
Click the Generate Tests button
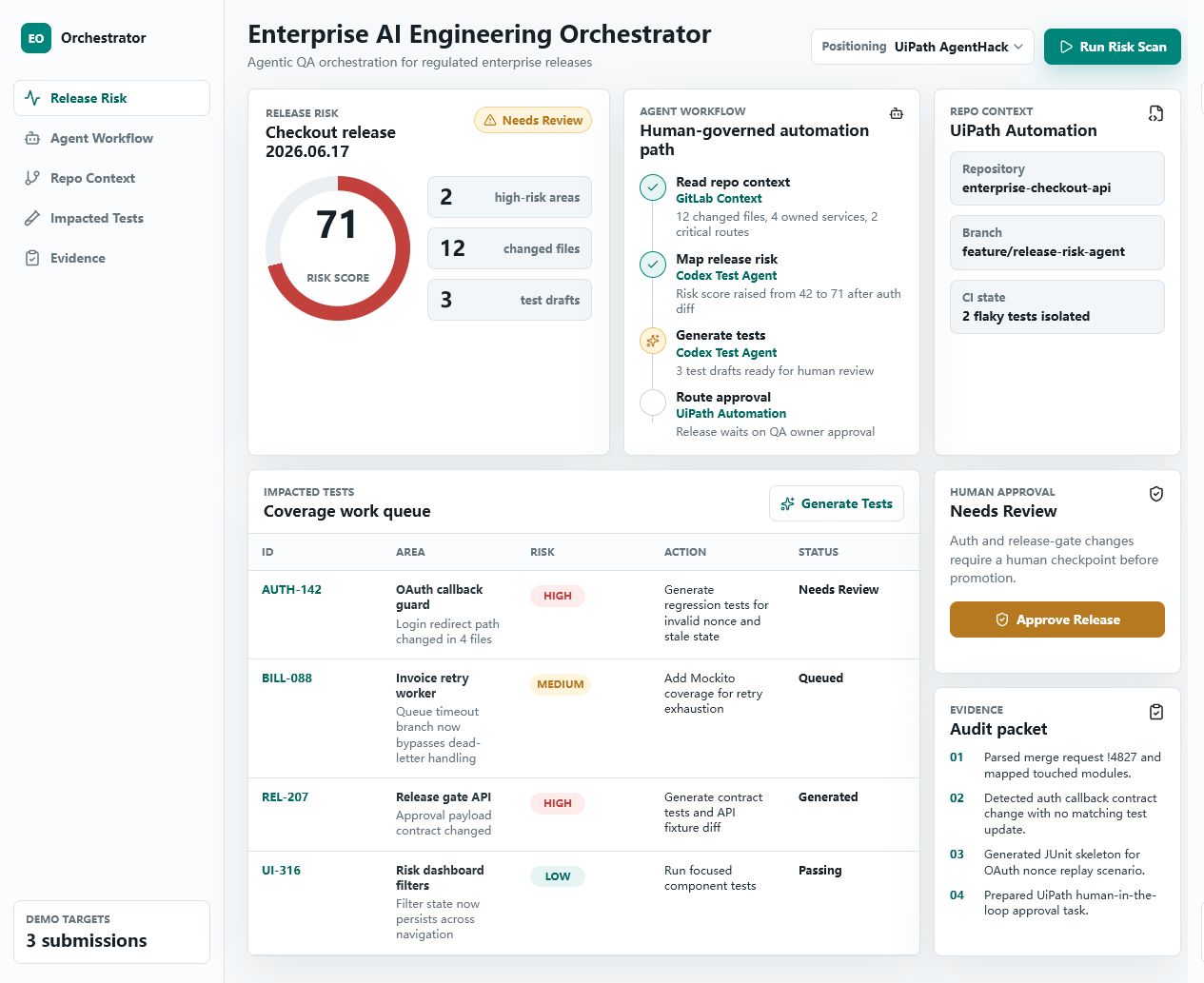[837, 503]
